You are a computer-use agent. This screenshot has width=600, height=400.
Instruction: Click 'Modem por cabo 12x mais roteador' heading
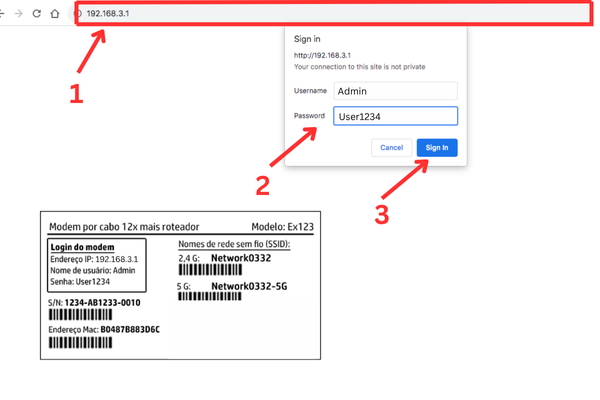pyautogui.click(x=124, y=227)
